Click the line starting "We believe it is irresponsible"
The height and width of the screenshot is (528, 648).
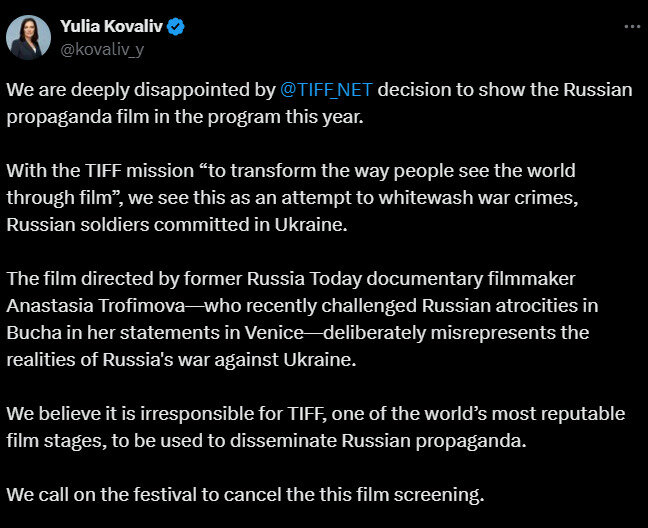click(316, 414)
